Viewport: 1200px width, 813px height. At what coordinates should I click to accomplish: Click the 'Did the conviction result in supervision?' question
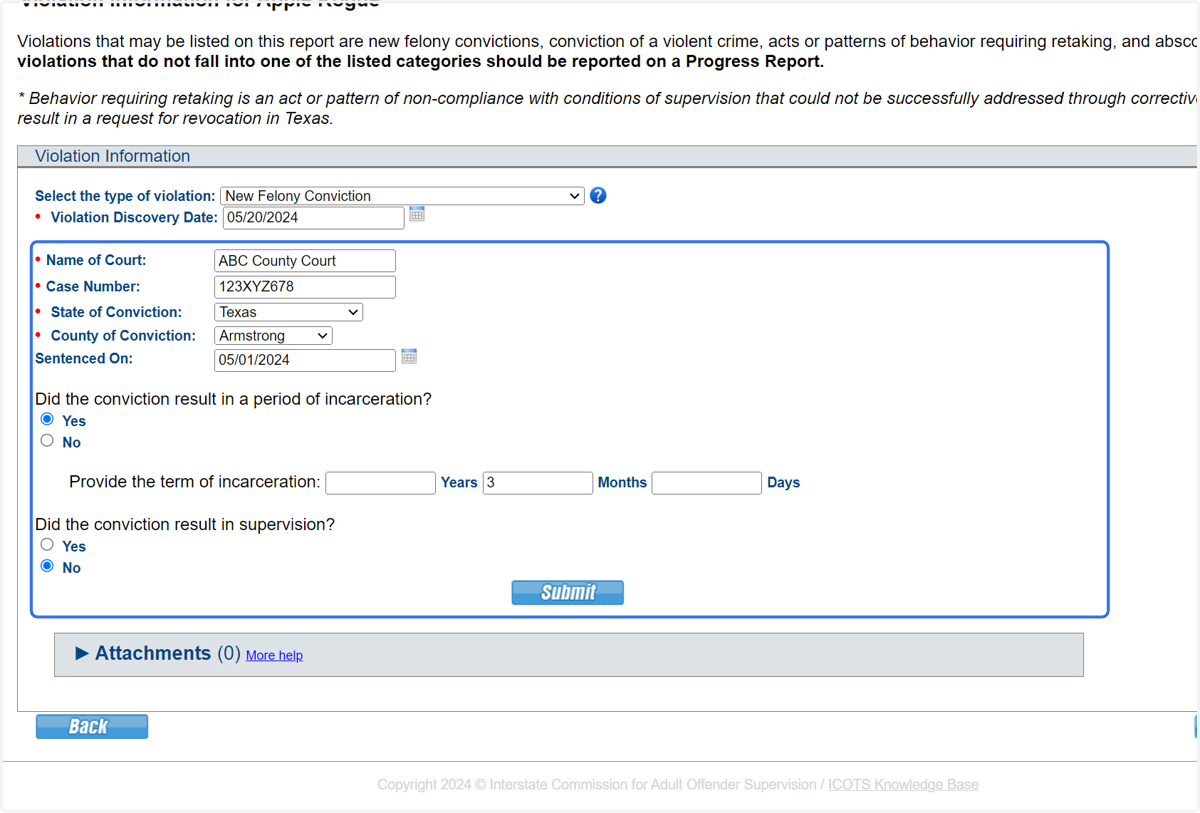coord(185,524)
